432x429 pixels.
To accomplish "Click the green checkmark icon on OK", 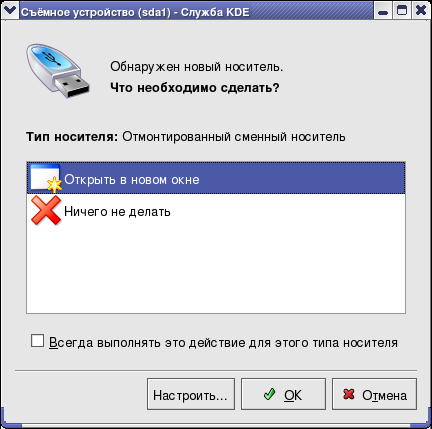I will click(269, 394).
